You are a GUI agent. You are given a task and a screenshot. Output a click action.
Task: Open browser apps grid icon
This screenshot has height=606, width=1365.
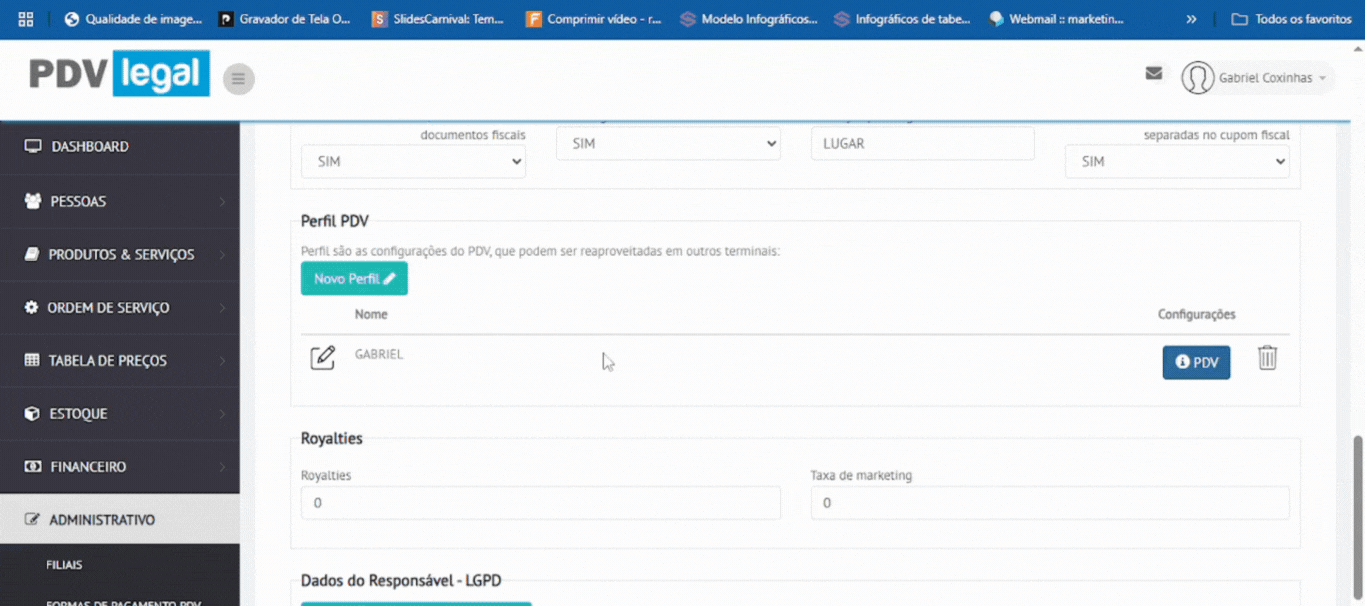[x=26, y=19]
